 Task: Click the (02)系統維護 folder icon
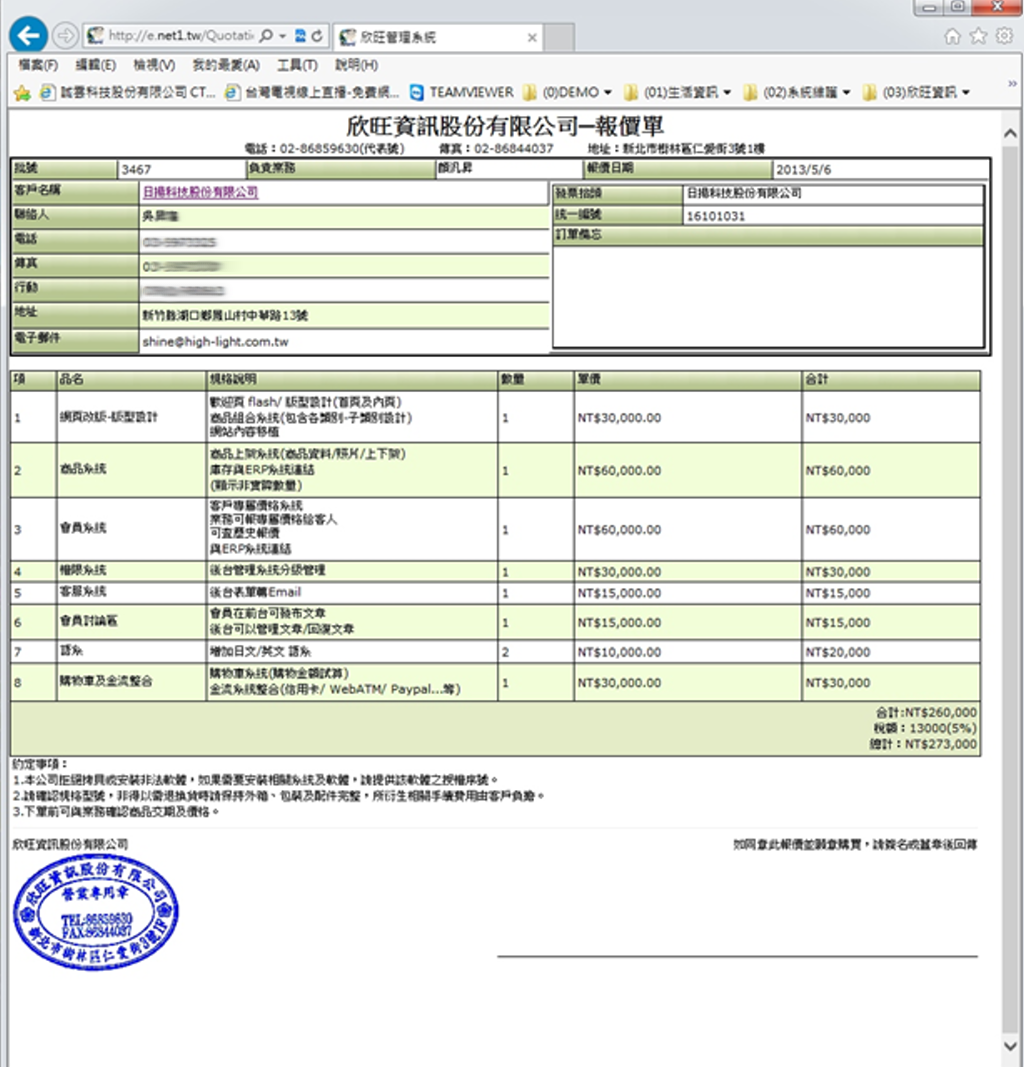pyautogui.click(x=750, y=92)
